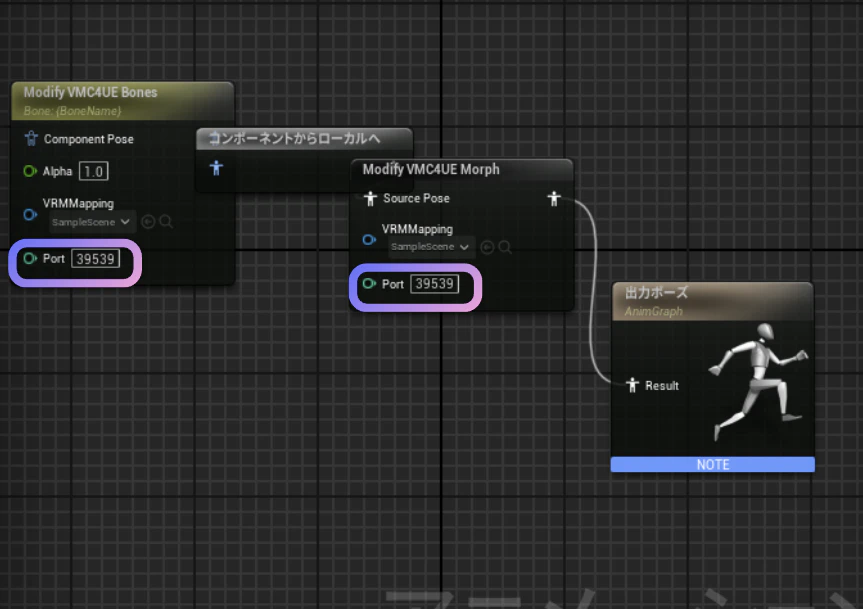Click VRMMapping label on Morph node
The width and height of the screenshot is (863, 609).
[417, 229]
